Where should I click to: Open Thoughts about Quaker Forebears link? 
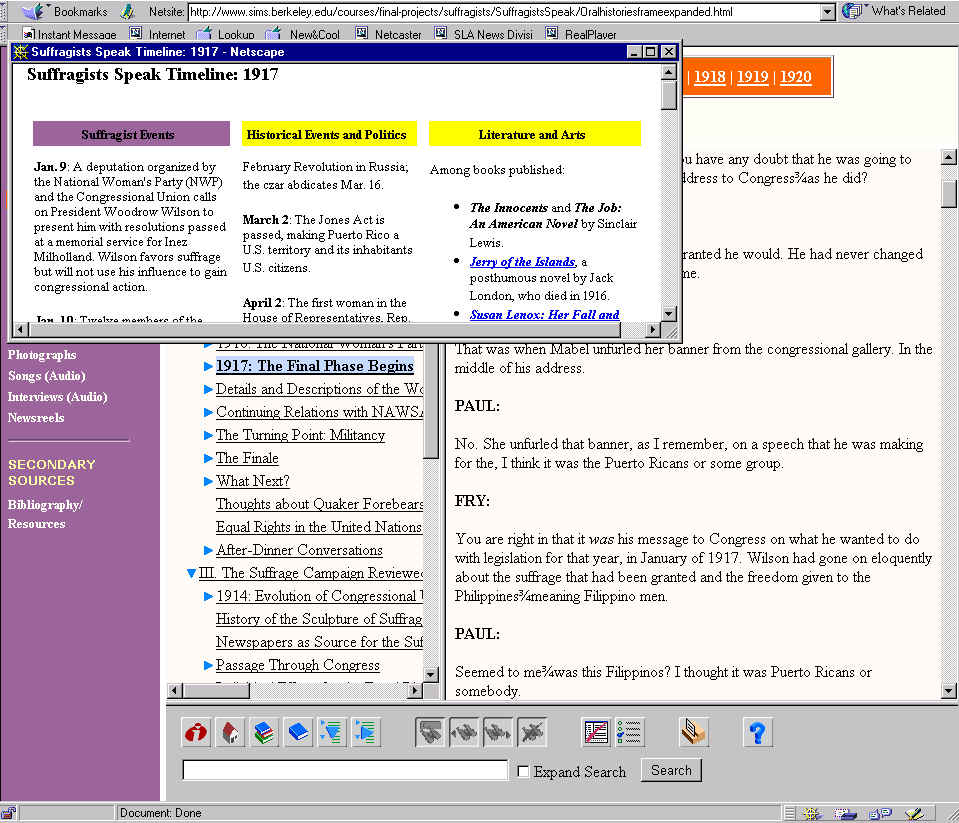[319, 504]
